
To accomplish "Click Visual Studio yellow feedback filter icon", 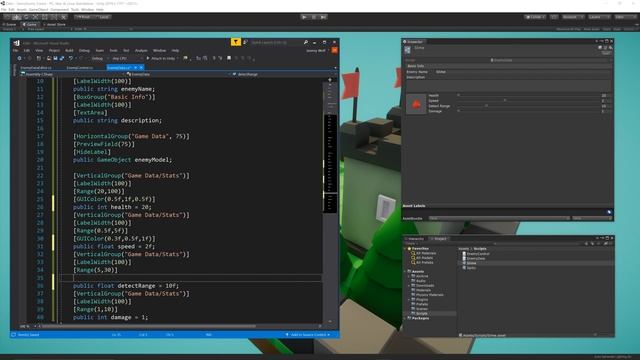I will pyautogui.click(x=236, y=42).
